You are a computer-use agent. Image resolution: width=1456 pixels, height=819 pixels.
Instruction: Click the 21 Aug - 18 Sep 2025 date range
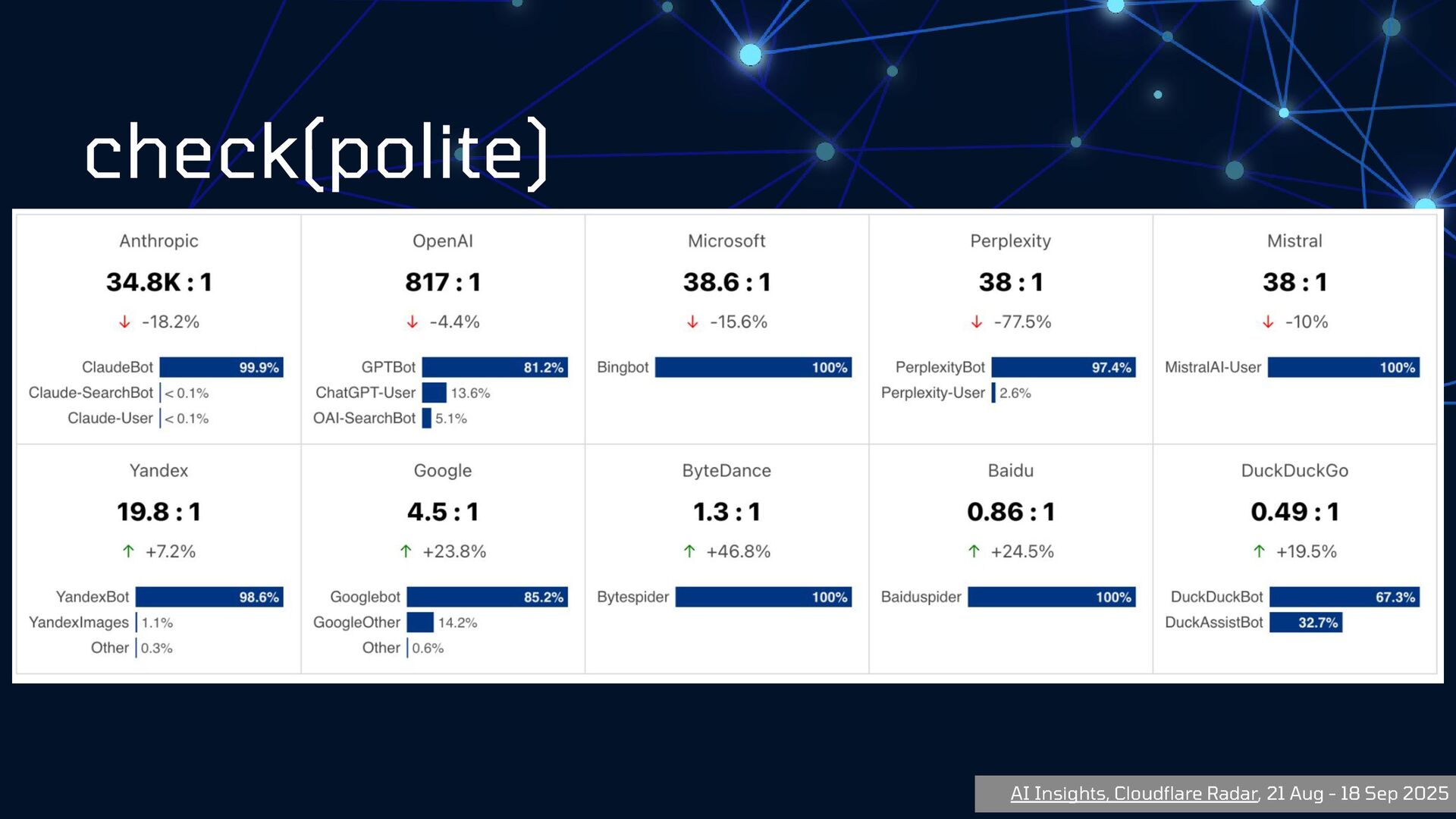point(1357,793)
